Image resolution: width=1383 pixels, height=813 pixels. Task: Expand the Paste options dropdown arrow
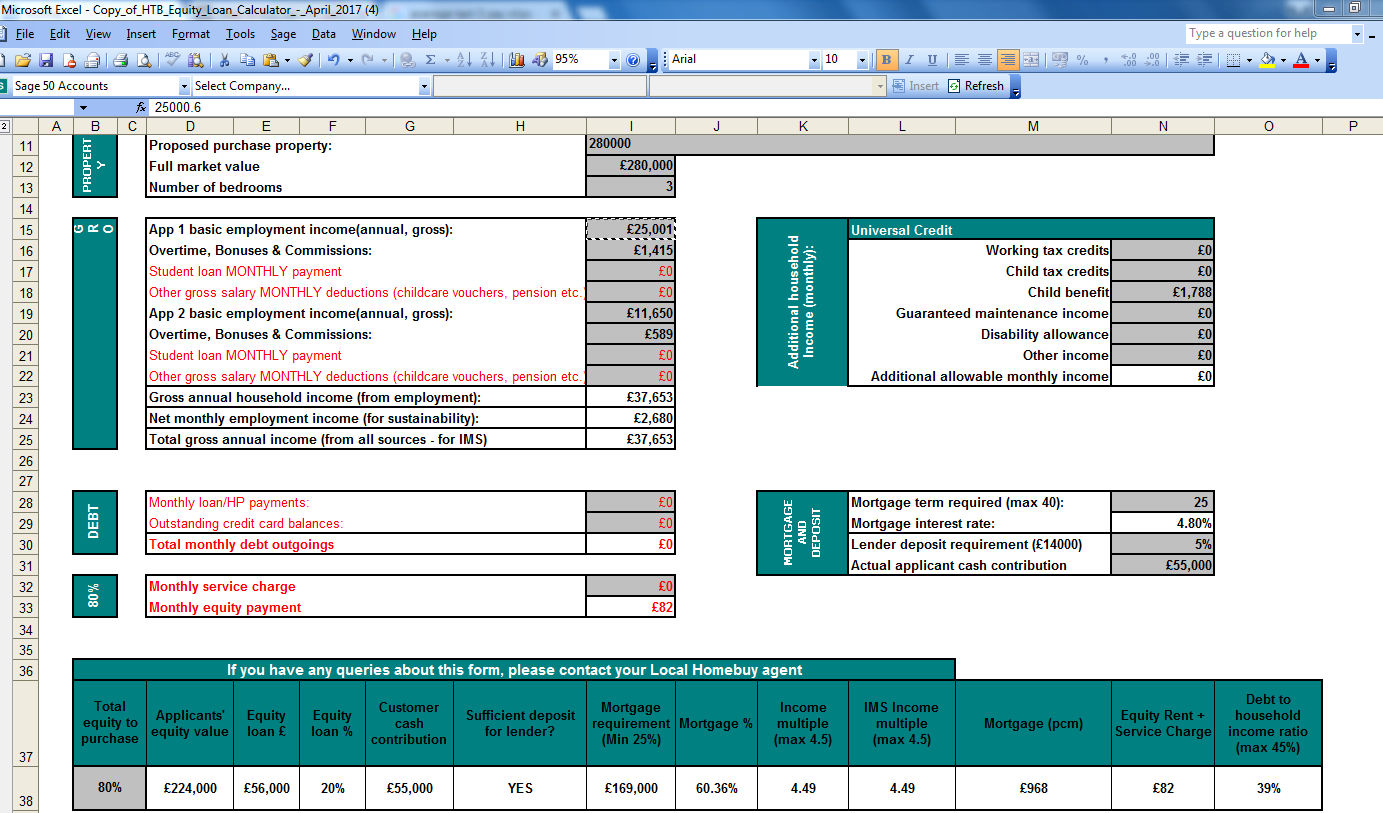pyautogui.click(x=287, y=60)
